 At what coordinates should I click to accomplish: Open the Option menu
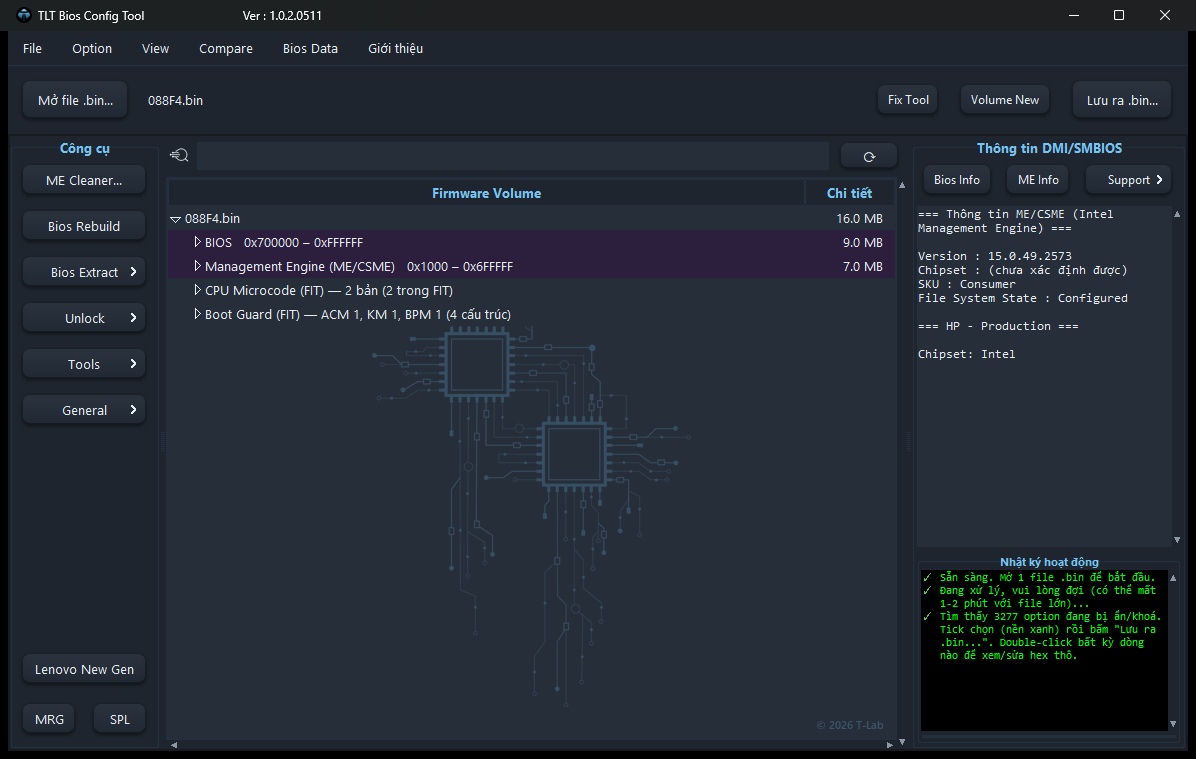point(92,48)
